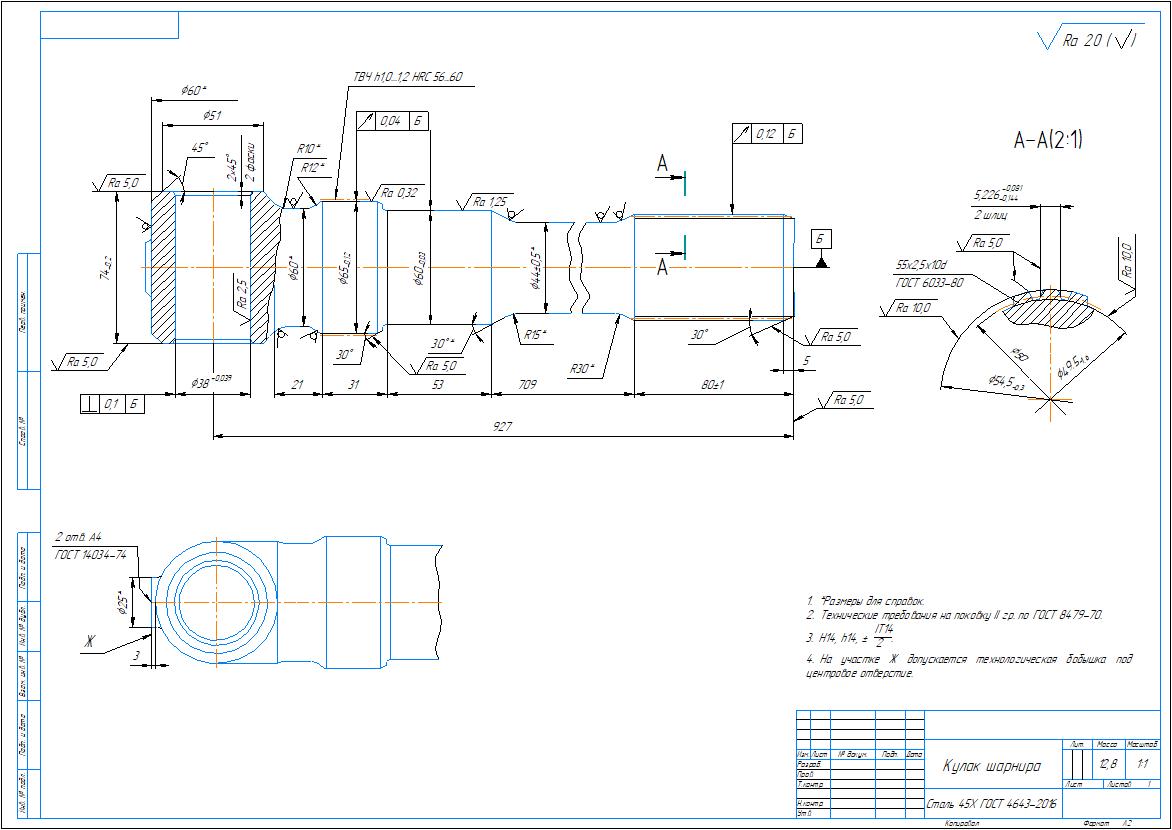Viewport: 1172px width, 830px height.
Task: Click the 55x2,5x10d ГОСТ 6033-80 spline callout
Action: [x=929, y=275]
